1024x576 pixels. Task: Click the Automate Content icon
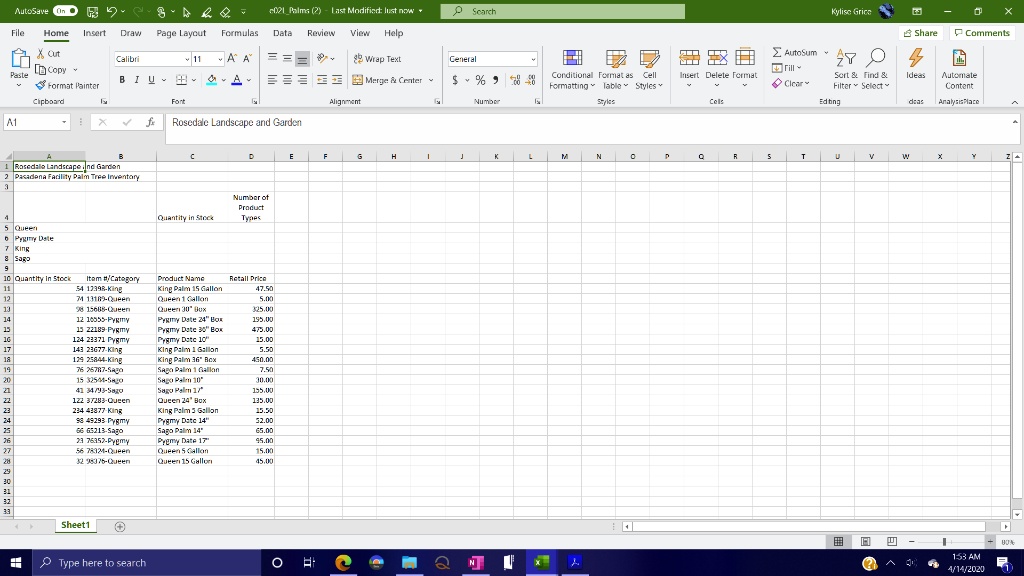click(x=959, y=59)
